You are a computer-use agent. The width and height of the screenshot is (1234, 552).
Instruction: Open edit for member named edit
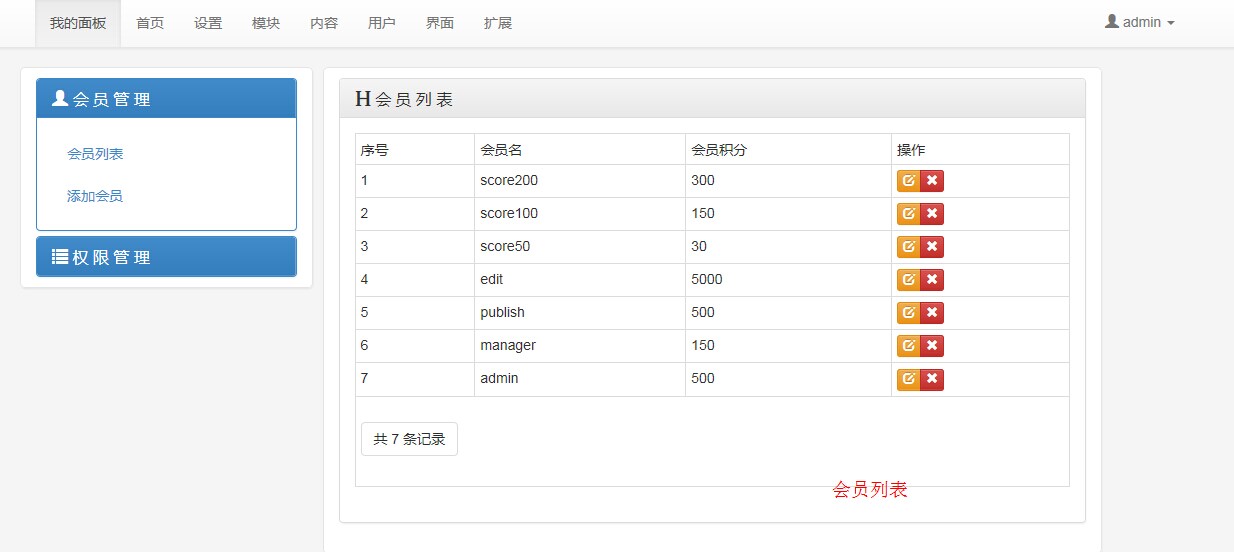908,280
